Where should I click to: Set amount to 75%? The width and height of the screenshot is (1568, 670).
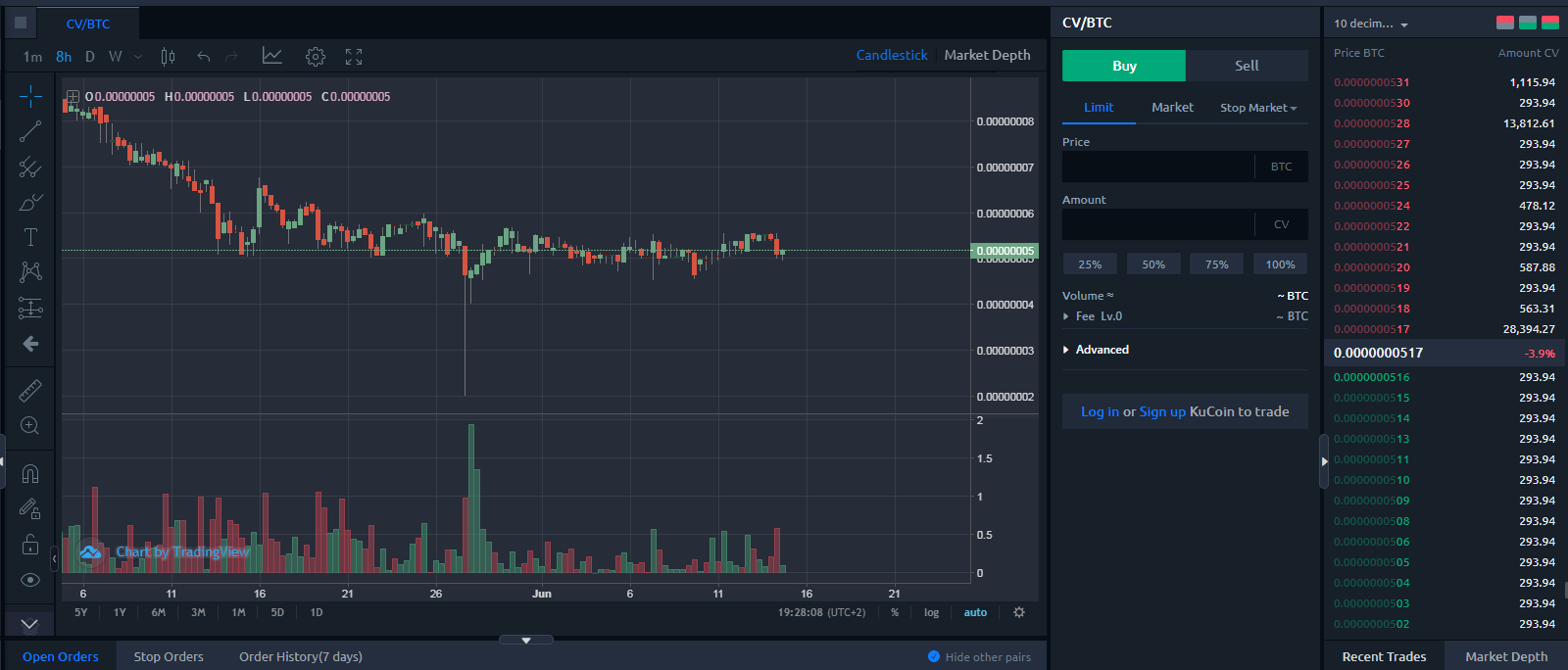coord(1217,264)
